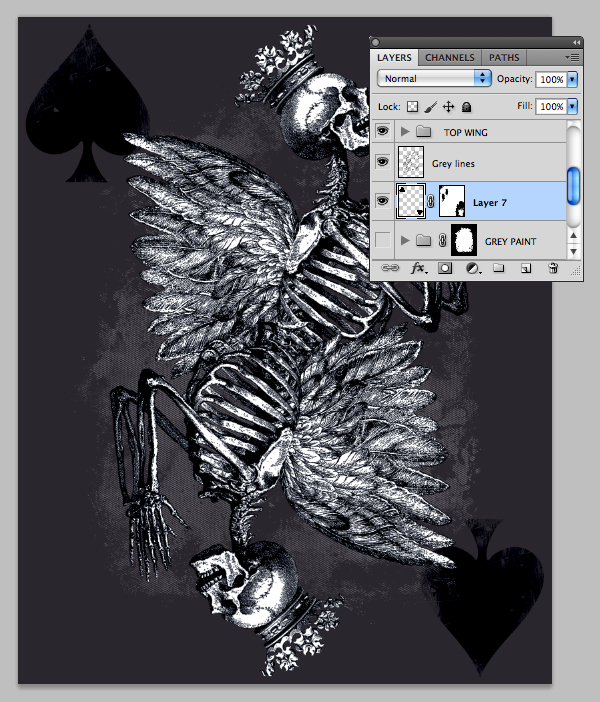Expand the GREY PAINT group
This screenshot has width=600, height=702.
(405, 240)
